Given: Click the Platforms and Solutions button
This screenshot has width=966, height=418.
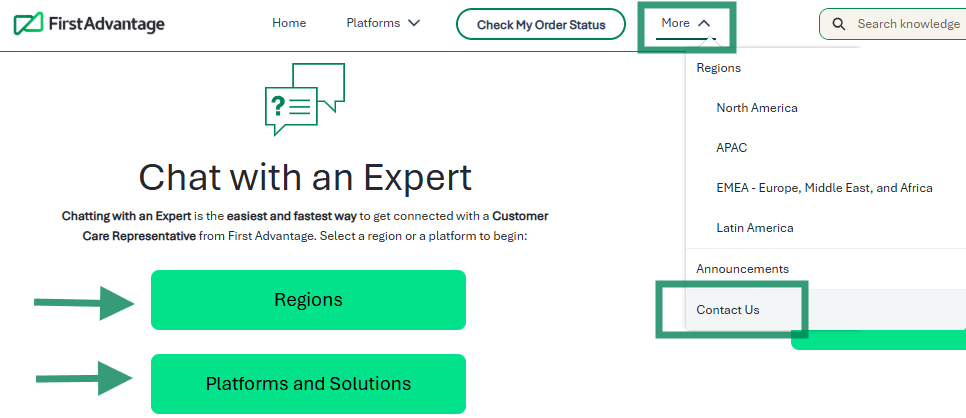Looking at the screenshot, I should coord(308,383).
